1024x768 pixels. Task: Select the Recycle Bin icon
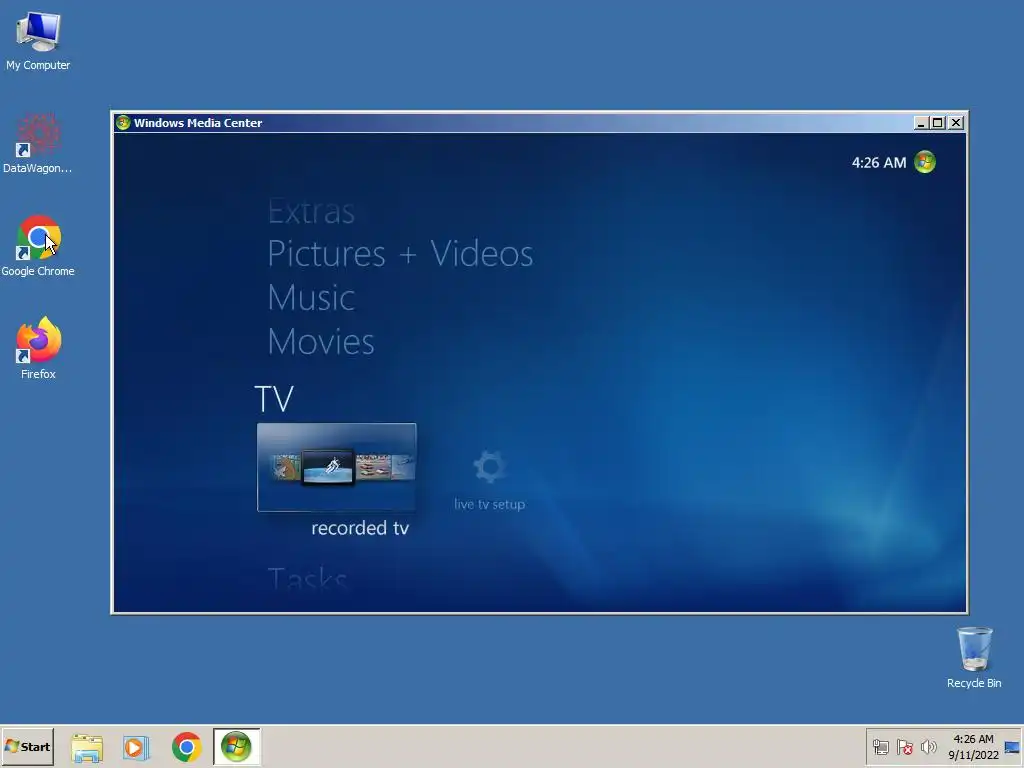pyautogui.click(x=974, y=657)
